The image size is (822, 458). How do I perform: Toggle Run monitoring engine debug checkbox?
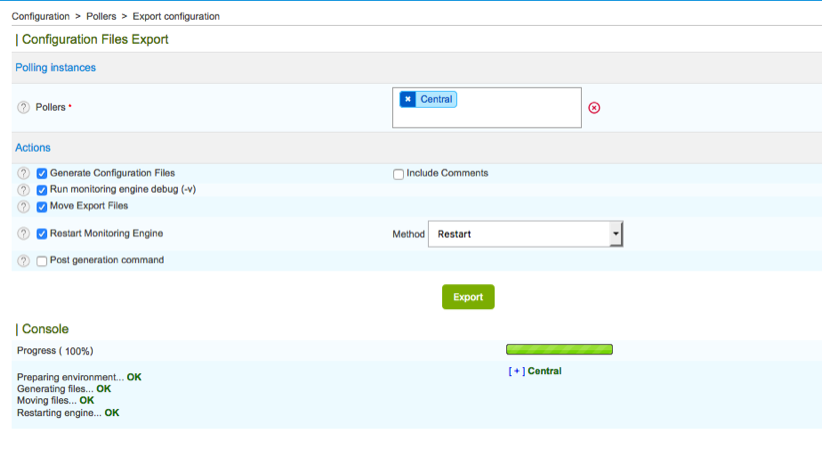[42, 190]
